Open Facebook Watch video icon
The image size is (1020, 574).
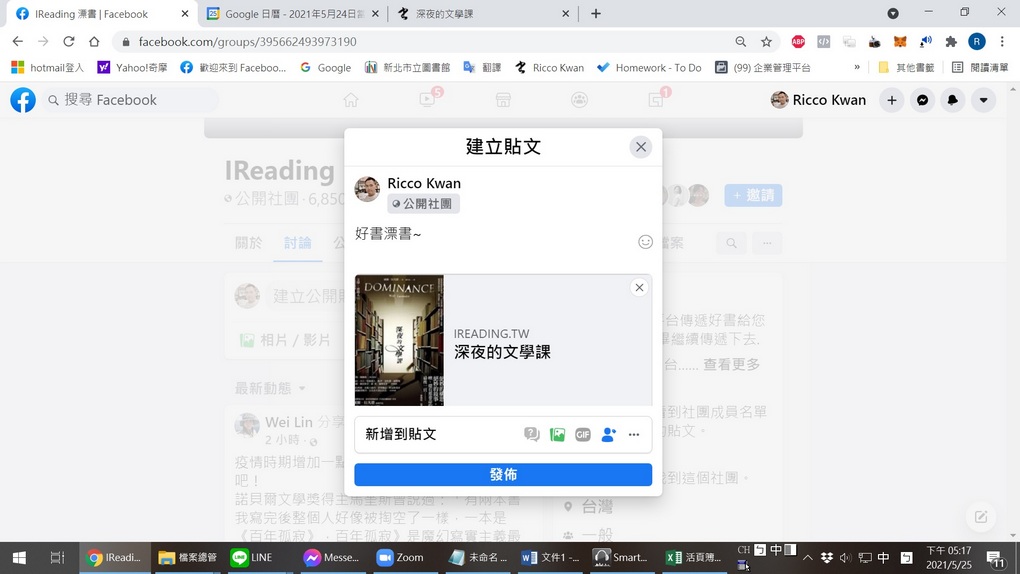427,100
